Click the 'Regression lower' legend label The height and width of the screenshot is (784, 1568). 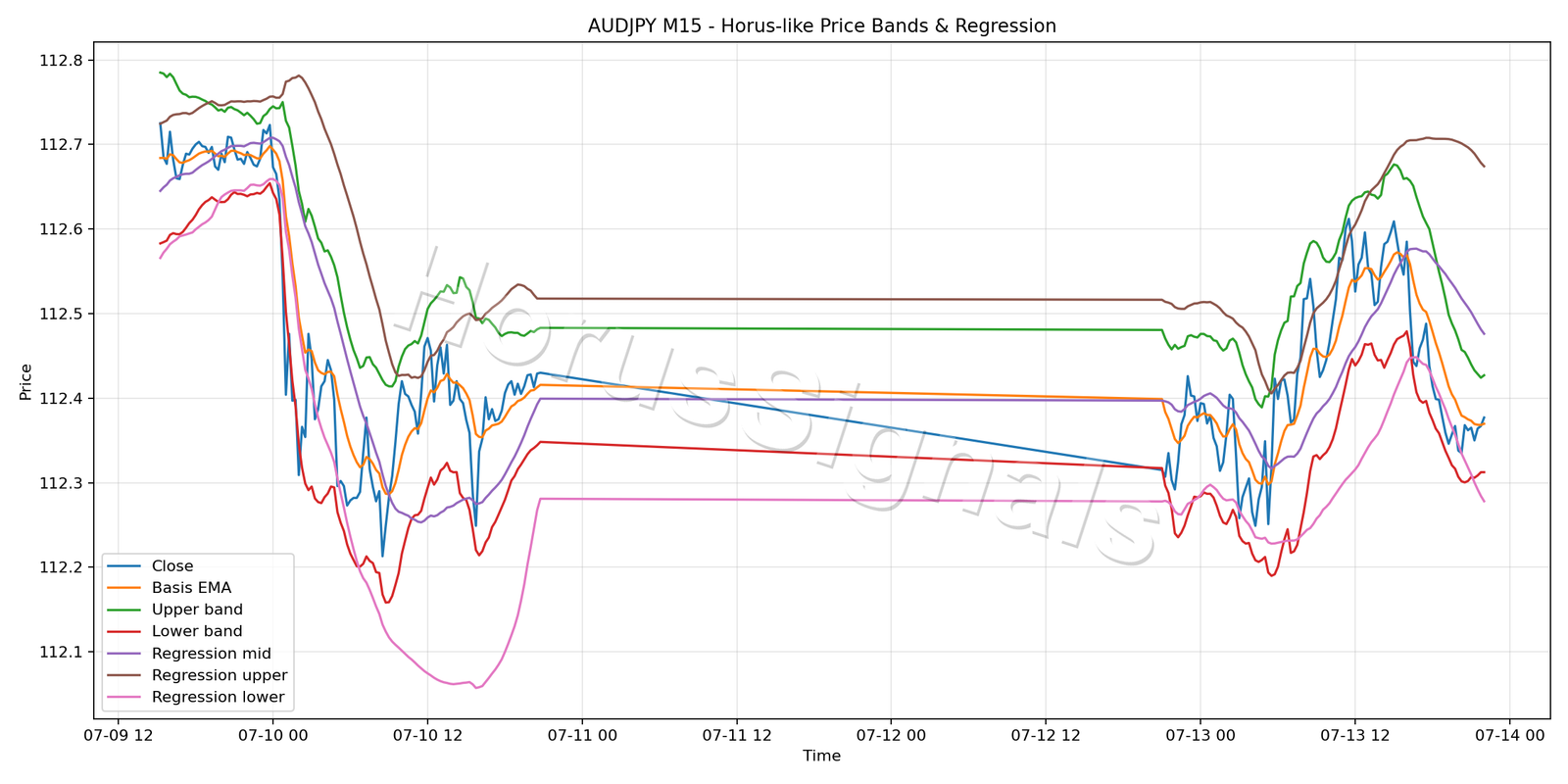[219, 698]
